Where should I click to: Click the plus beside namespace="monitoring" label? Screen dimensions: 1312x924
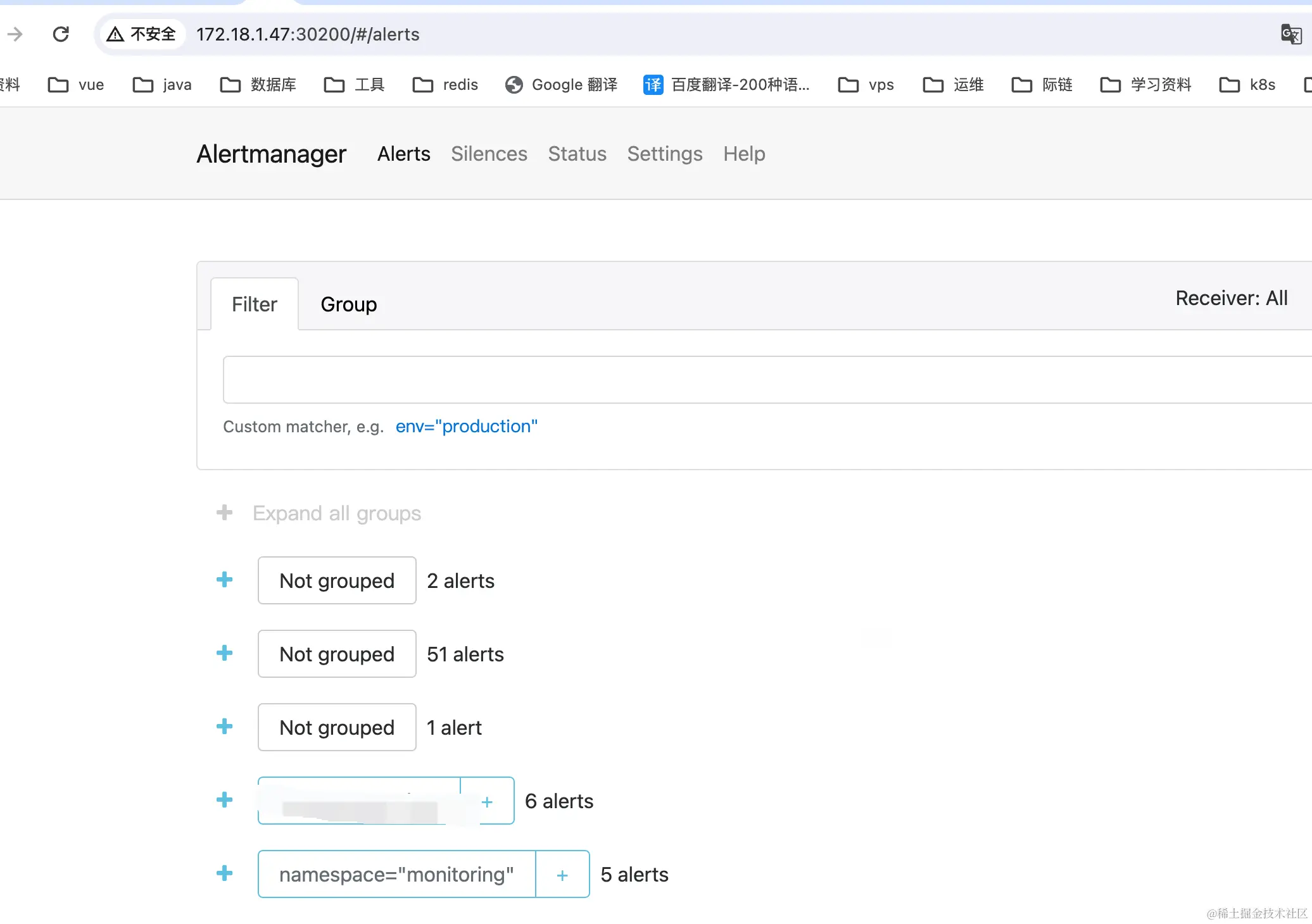click(562, 875)
